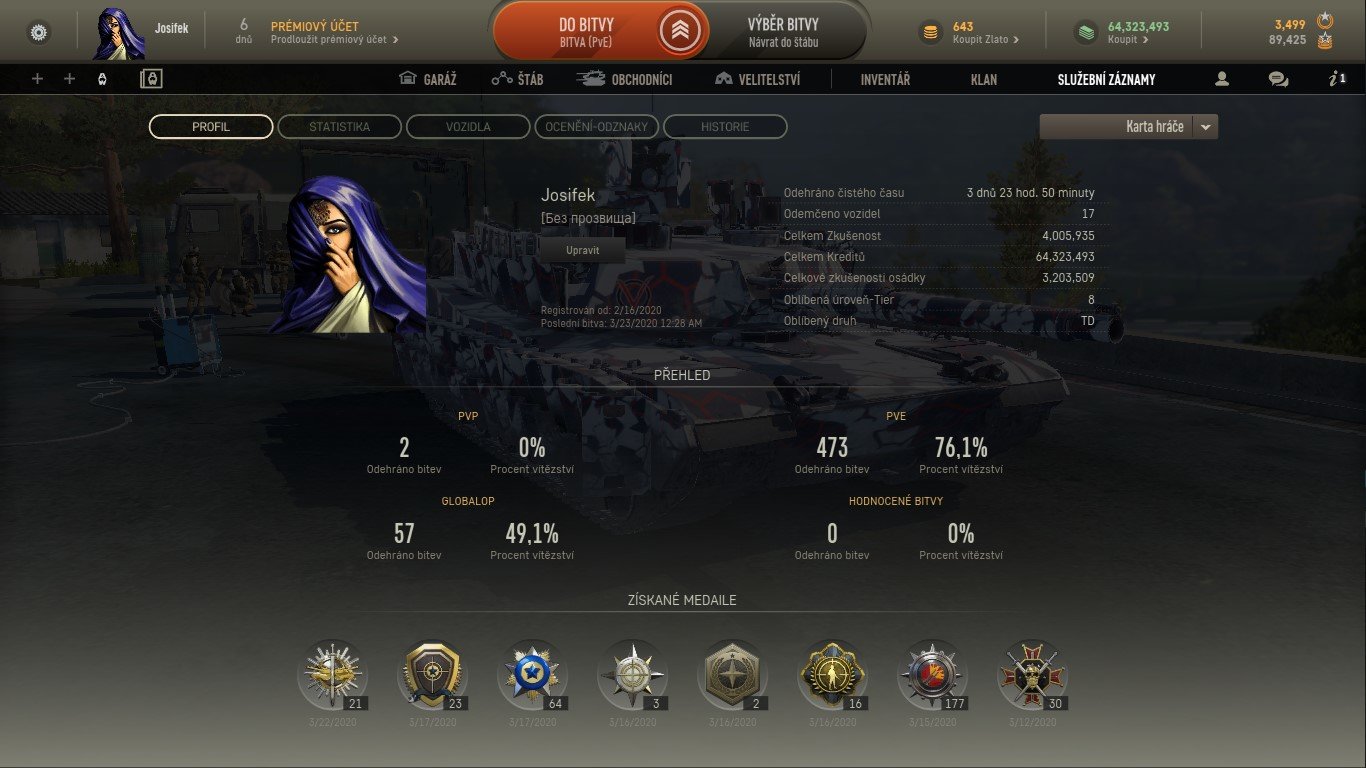Click the Josifek profile avatar picture
Image resolution: width=1366 pixels, height=768 pixels.
tap(347, 255)
